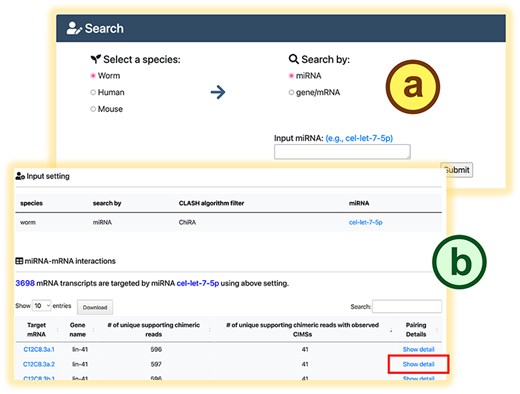Sort by Gene name column
Viewport: 520px width, 394px height.
coord(78,330)
